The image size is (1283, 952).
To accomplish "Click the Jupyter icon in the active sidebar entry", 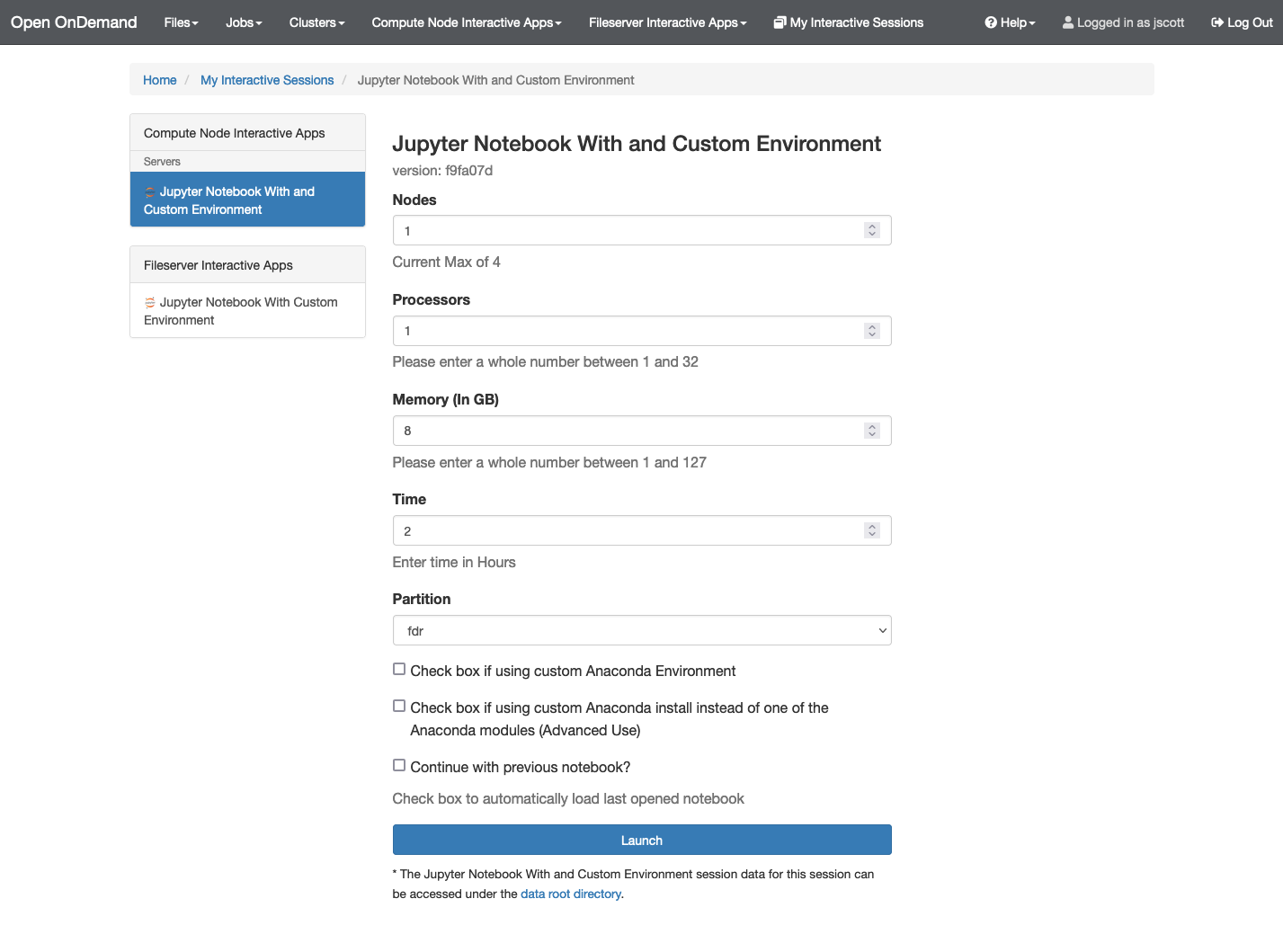I will pyautogui.click(x=150, y=192).
